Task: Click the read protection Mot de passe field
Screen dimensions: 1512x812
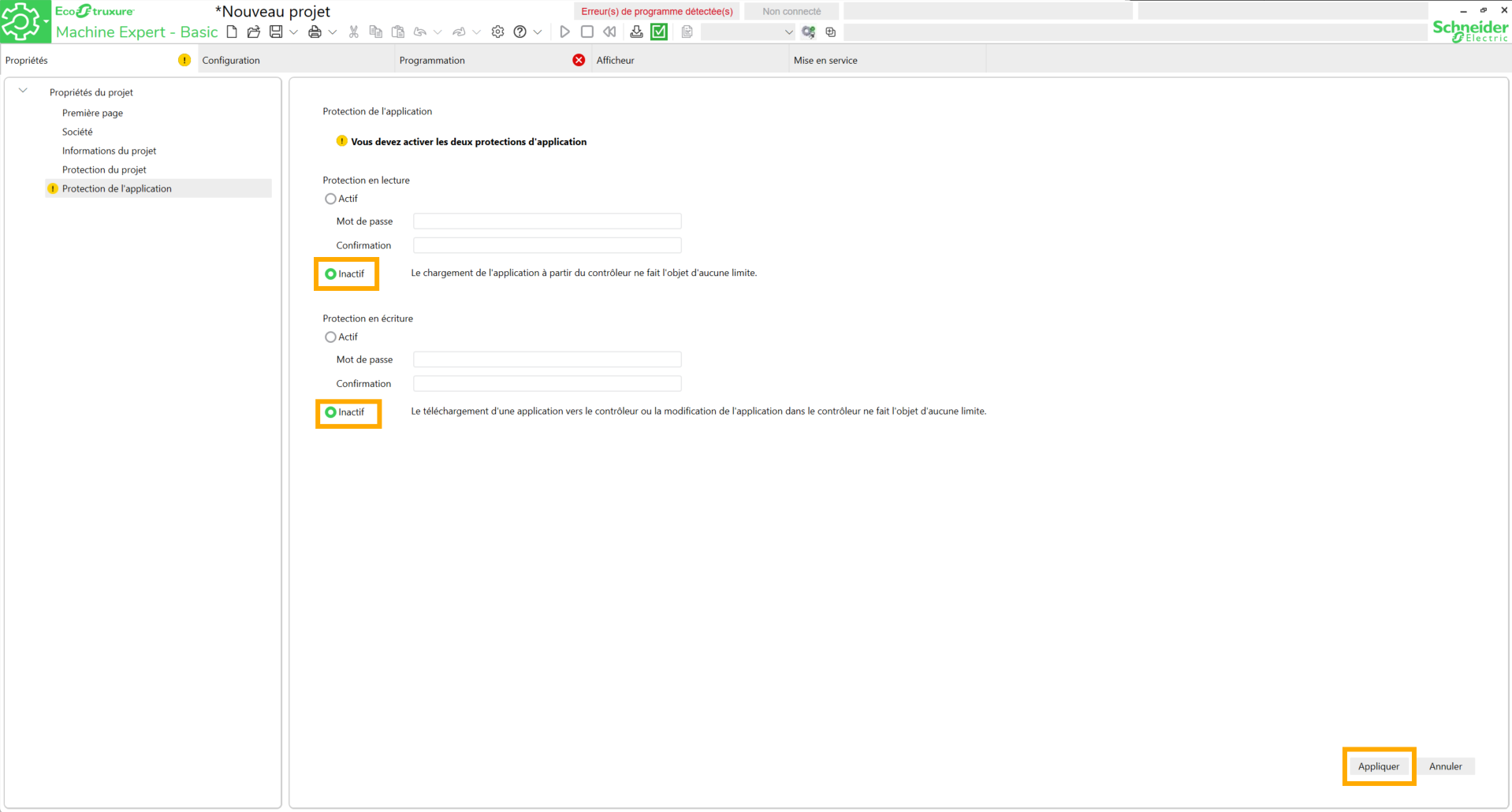Action: (547, 222)
